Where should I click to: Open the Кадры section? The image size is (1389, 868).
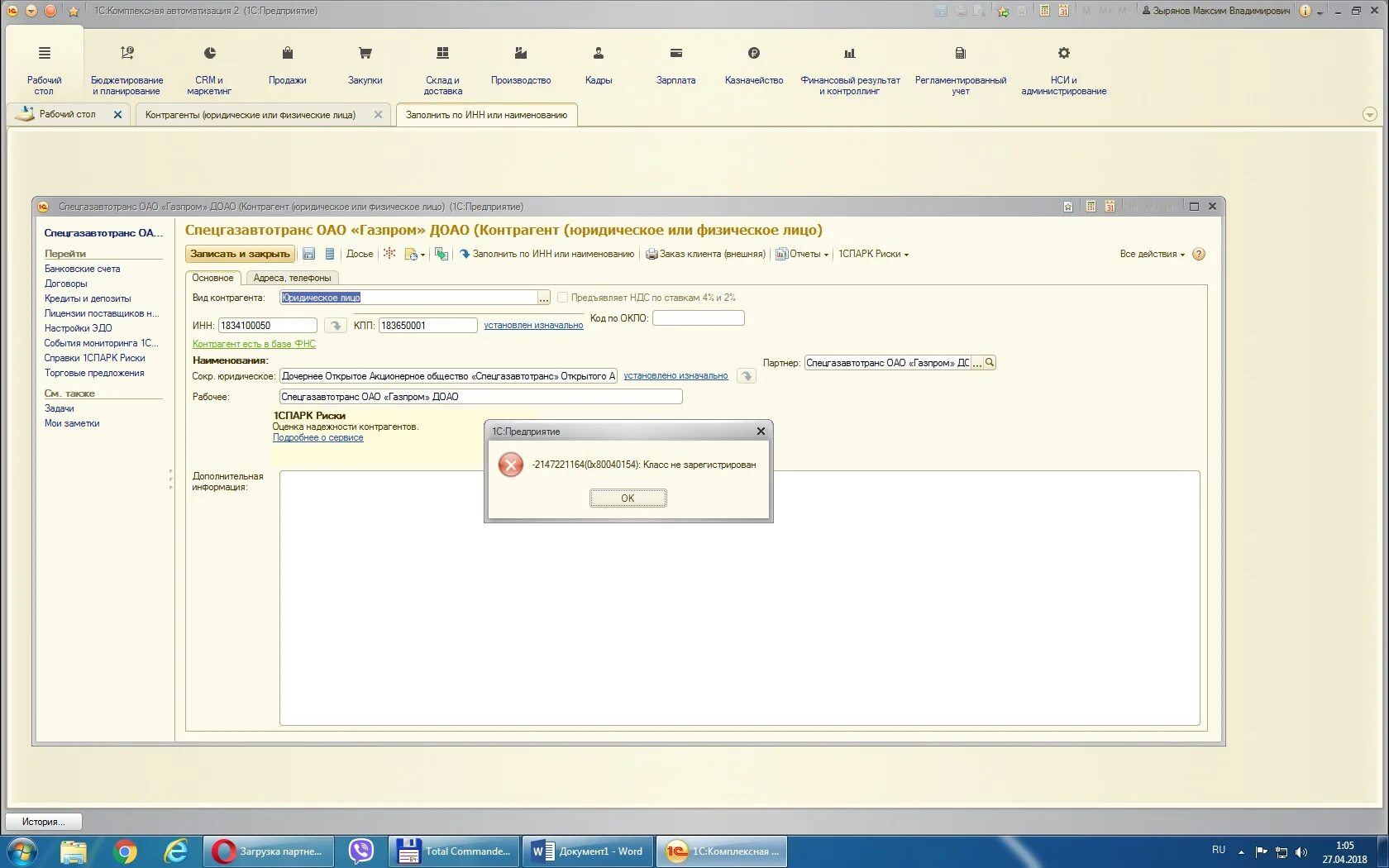click(598, 66)
